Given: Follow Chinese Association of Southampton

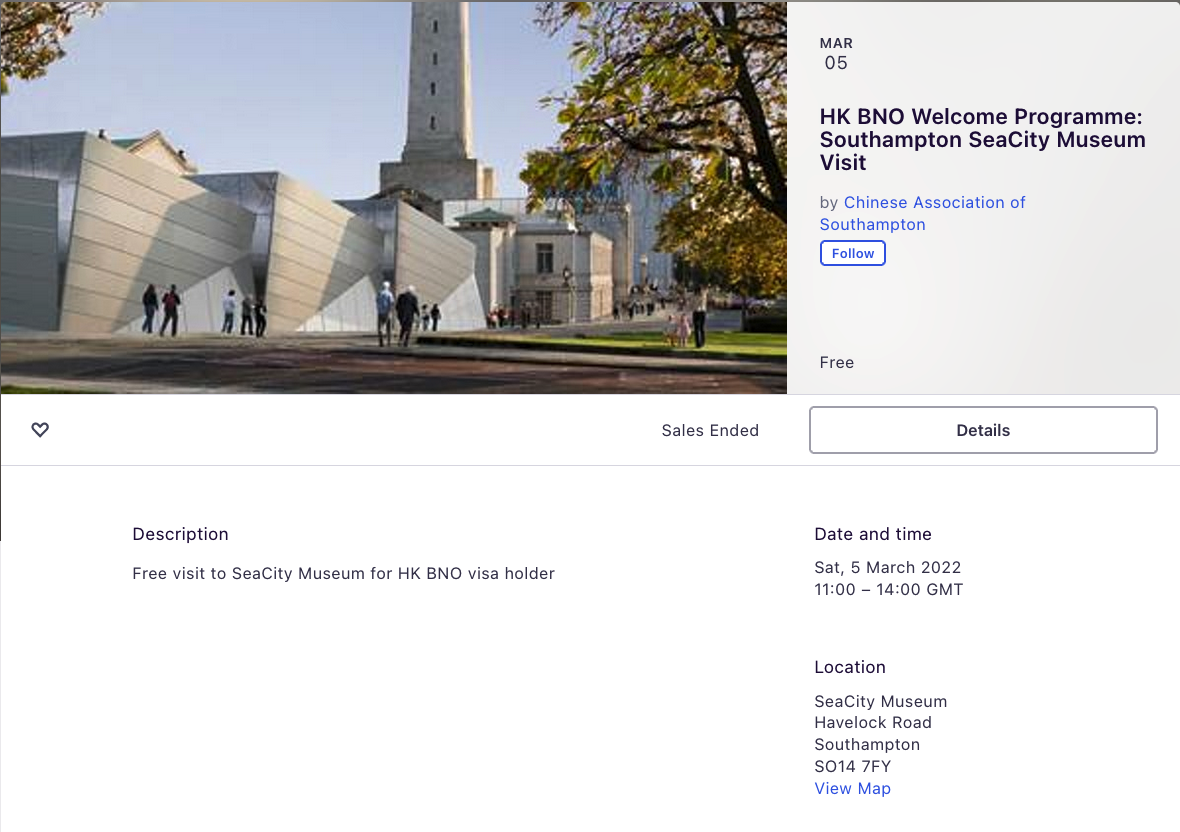Looking at the screenshot, I should 853,254.
